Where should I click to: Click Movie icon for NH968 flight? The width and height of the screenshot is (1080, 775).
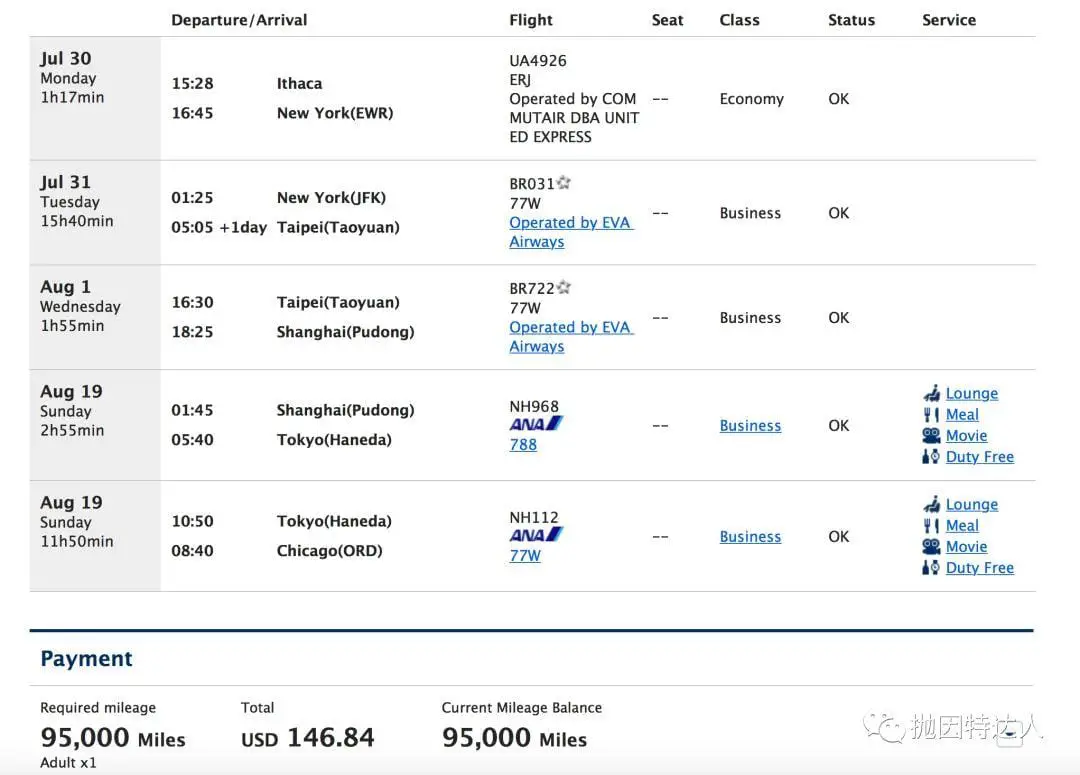pyautogui.click(x=931, y=435)
